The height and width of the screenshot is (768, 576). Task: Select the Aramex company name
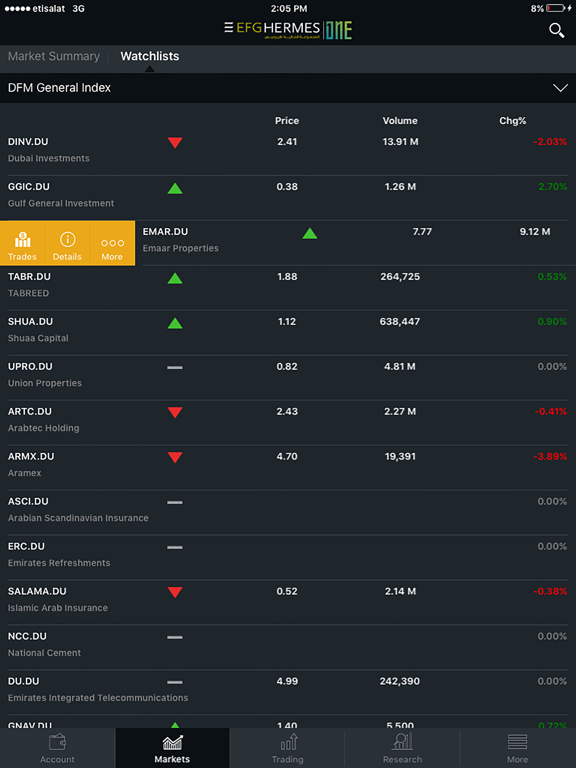pyautogui.click(x=24, y=473)
